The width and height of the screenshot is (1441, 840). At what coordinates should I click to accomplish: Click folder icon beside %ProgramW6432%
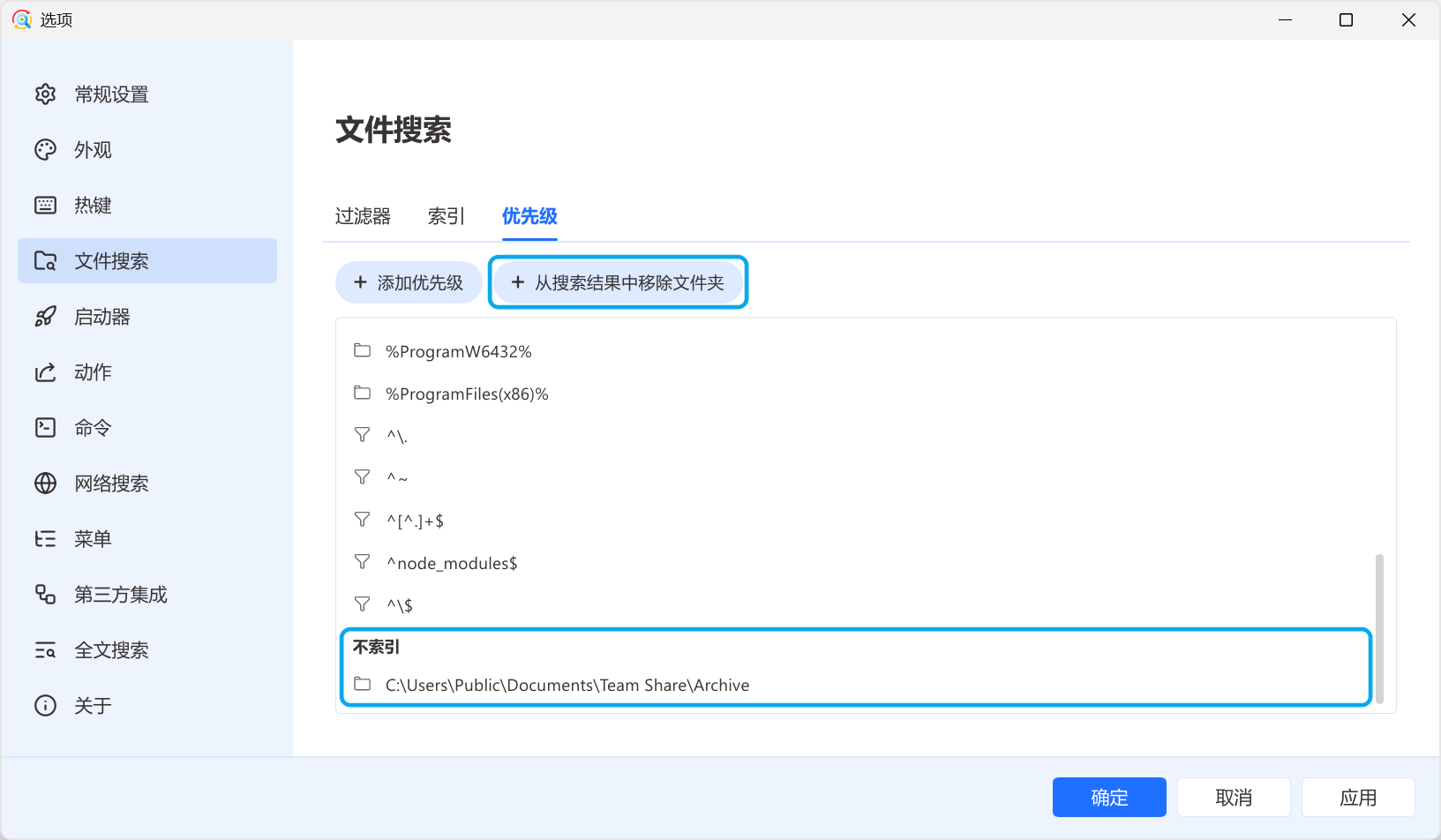tap(362, 350)
